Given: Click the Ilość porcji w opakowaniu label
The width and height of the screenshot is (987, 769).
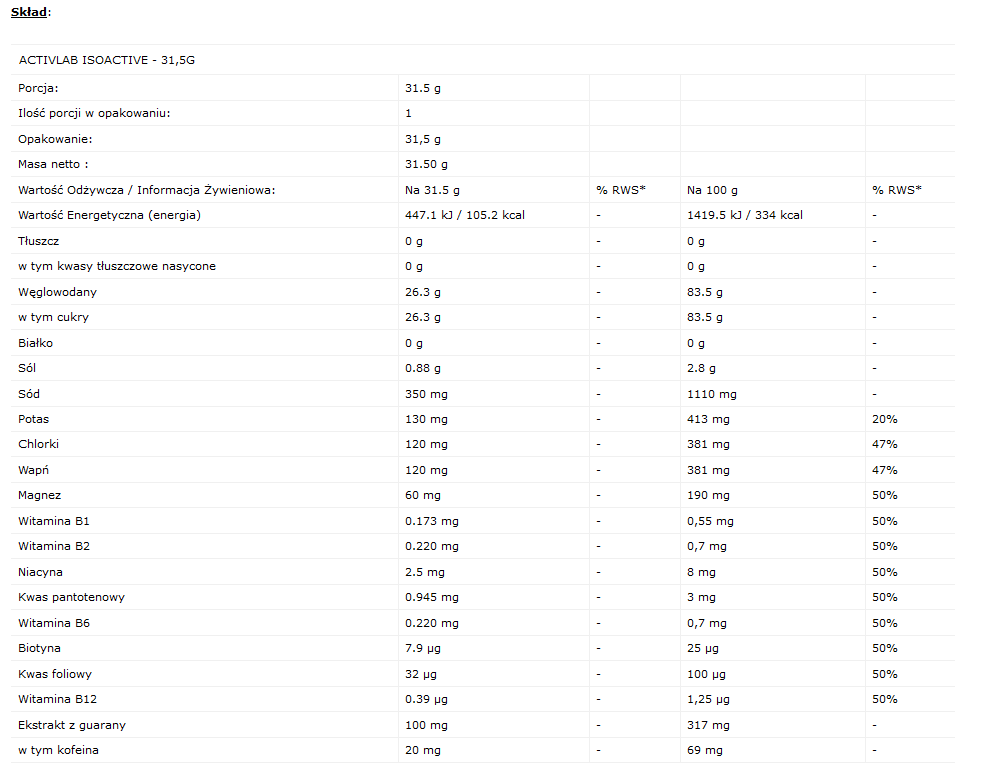Looking at the screenshot, I should click(94, 113).
